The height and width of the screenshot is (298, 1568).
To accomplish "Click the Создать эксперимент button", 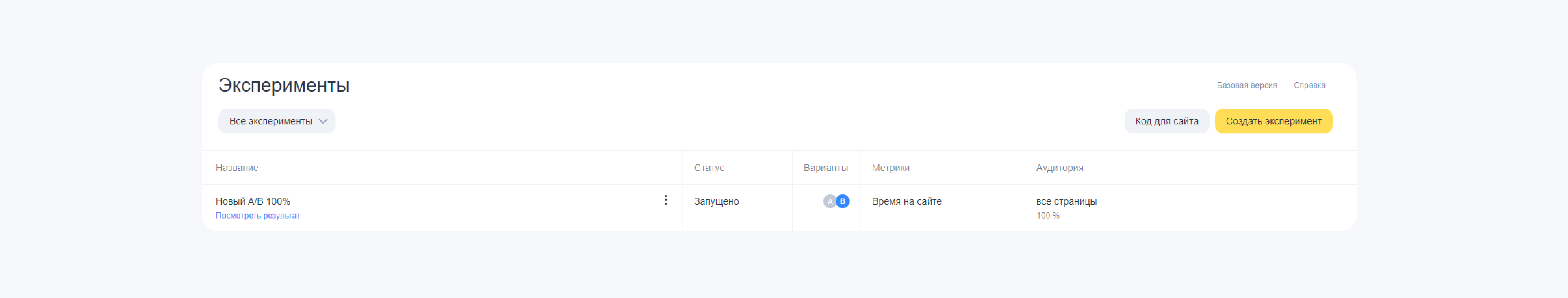I will pyautogui.click(x=1273, y=121).
